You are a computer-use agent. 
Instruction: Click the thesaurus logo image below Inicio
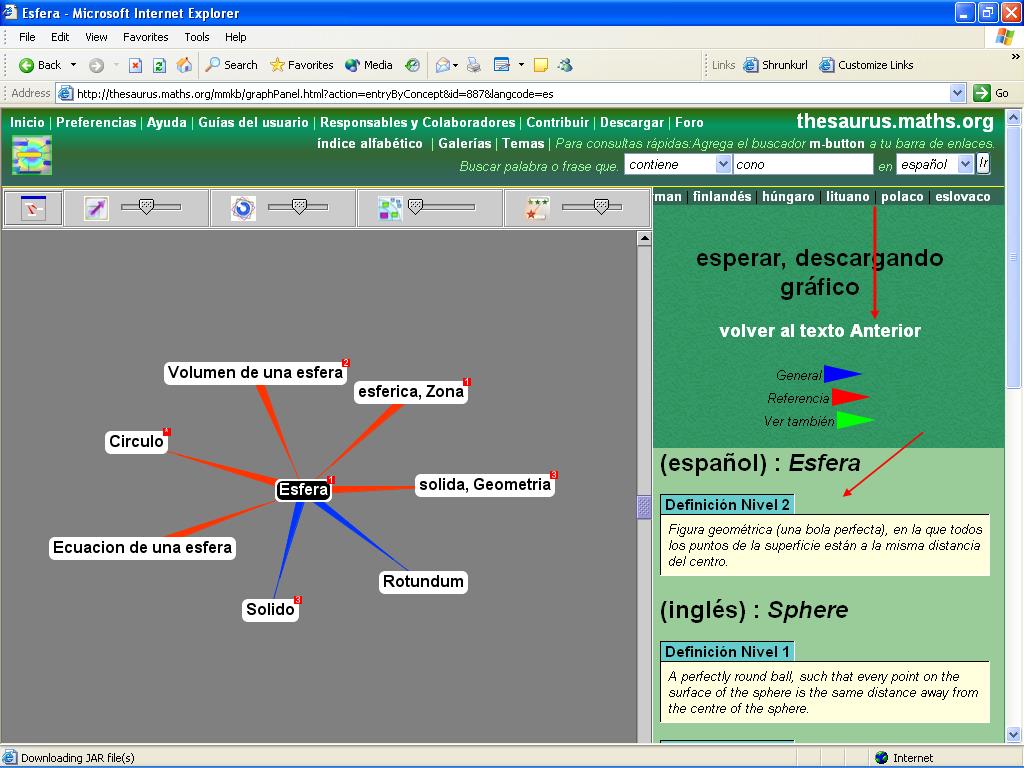31,155
